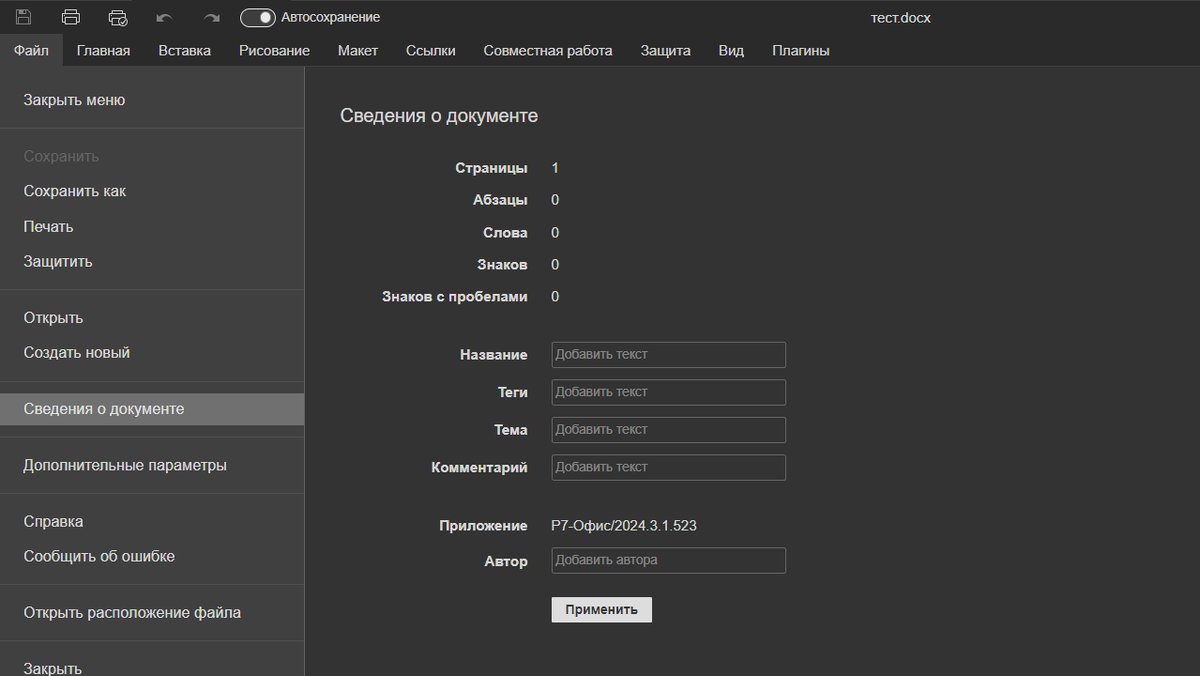Viewport: 1200px width, 676px height.
Task: Click the Приложение label
Action: pyautogui.click(x=483, y=526)
